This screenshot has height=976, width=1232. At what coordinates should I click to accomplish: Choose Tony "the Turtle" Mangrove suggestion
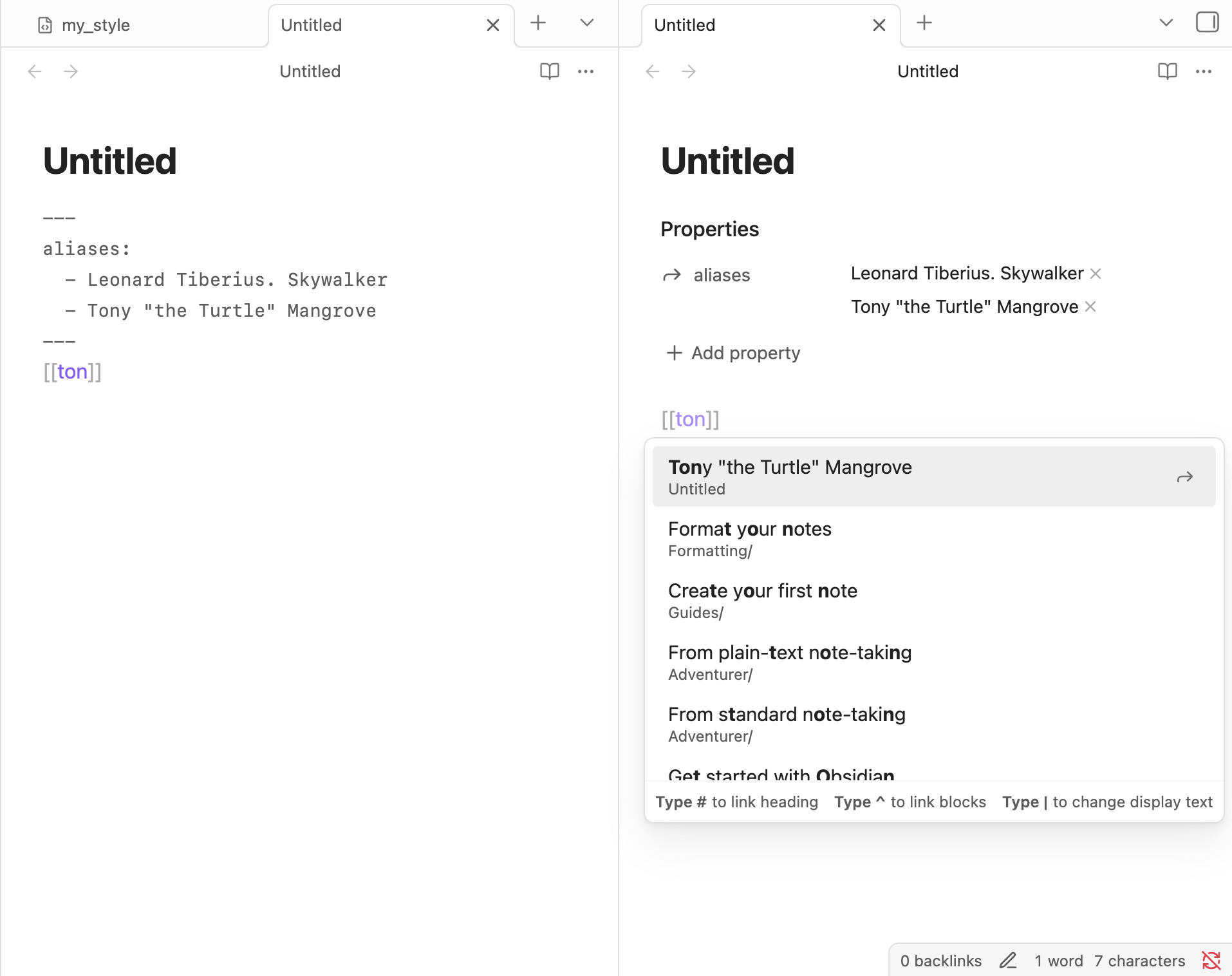tap(934, 476)
